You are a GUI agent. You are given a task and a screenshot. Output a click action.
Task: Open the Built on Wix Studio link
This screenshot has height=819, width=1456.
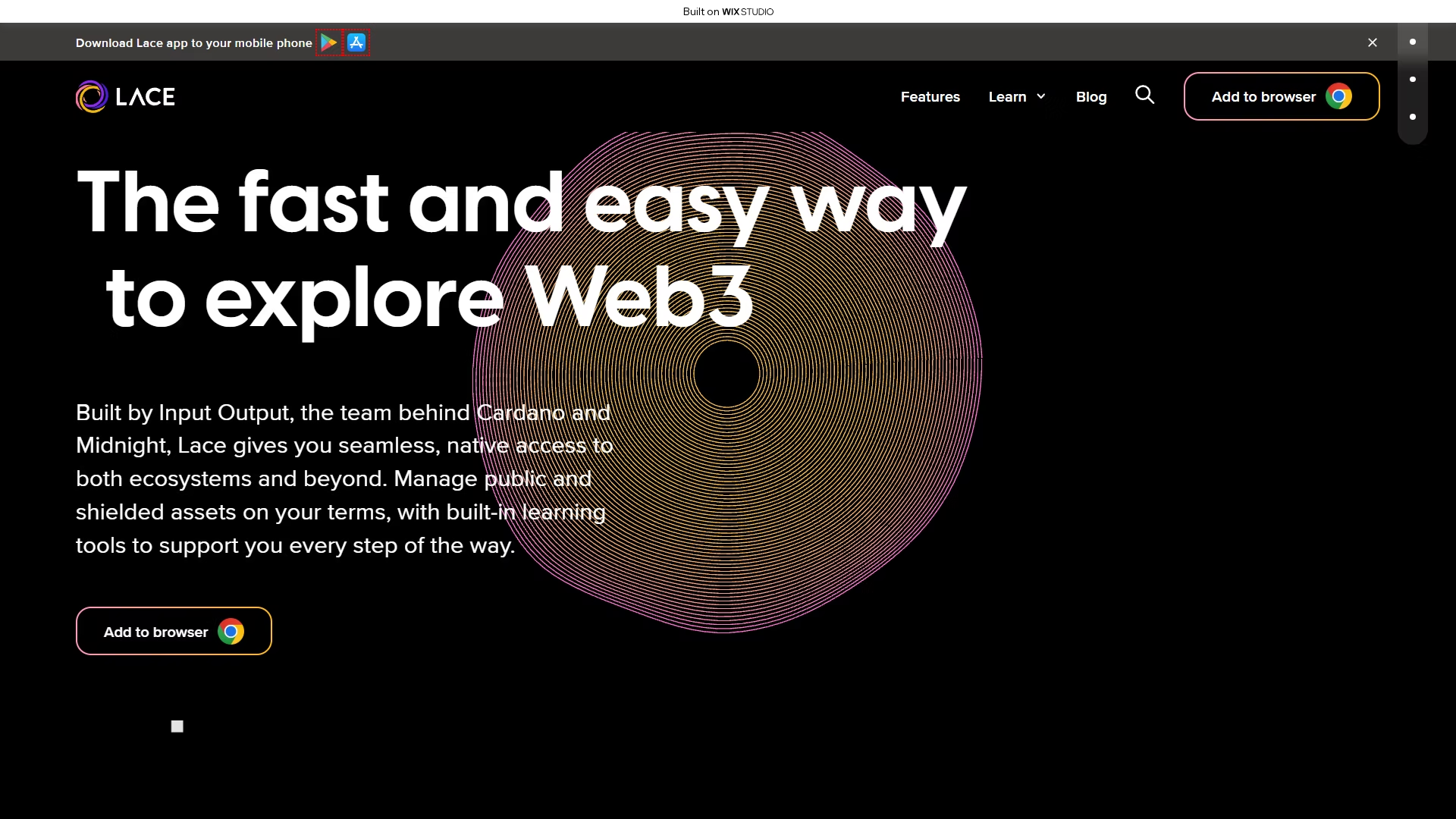(x=728, y=11)
